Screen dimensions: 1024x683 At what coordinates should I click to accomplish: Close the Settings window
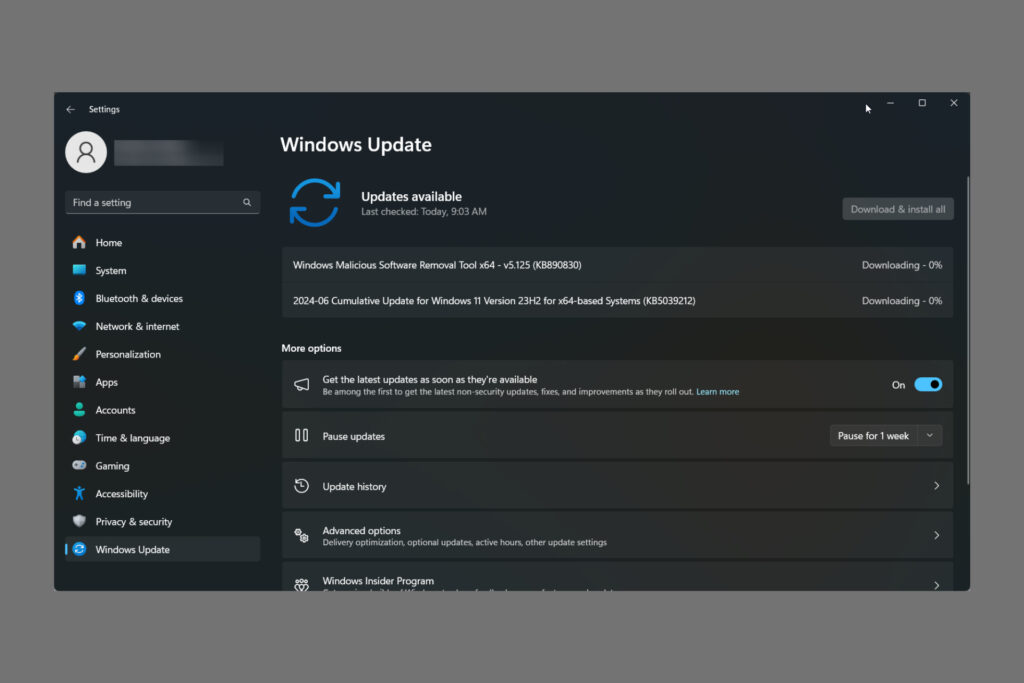coord(953,103)
